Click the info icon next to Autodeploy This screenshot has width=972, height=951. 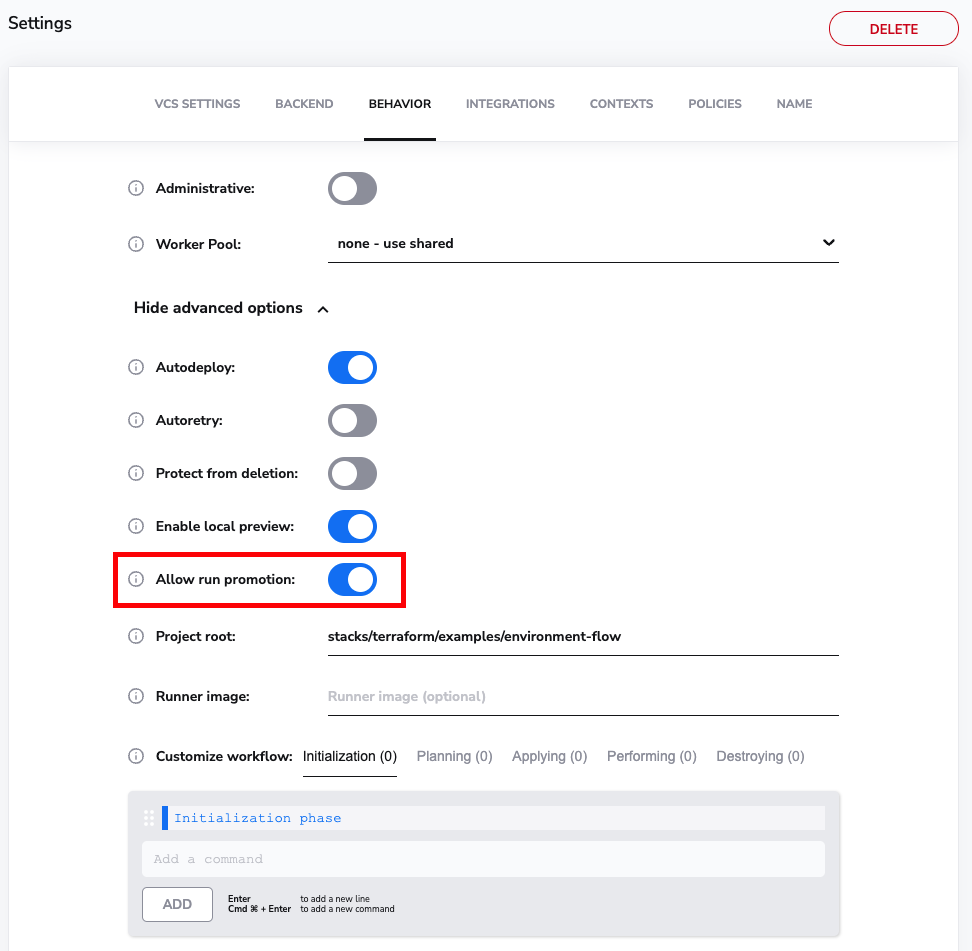pyautogui.click(x=136, y=367)
